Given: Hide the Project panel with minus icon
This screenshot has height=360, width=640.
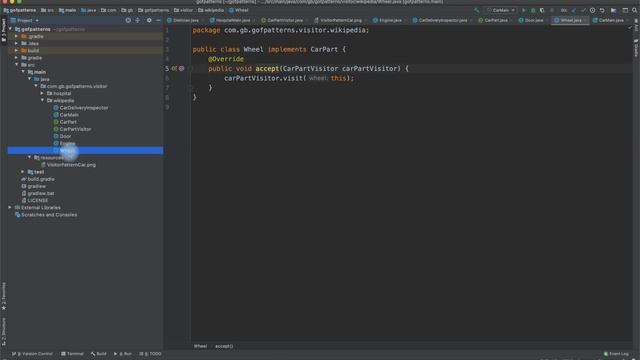Looking at the screenshot, I should click(158, 20).
